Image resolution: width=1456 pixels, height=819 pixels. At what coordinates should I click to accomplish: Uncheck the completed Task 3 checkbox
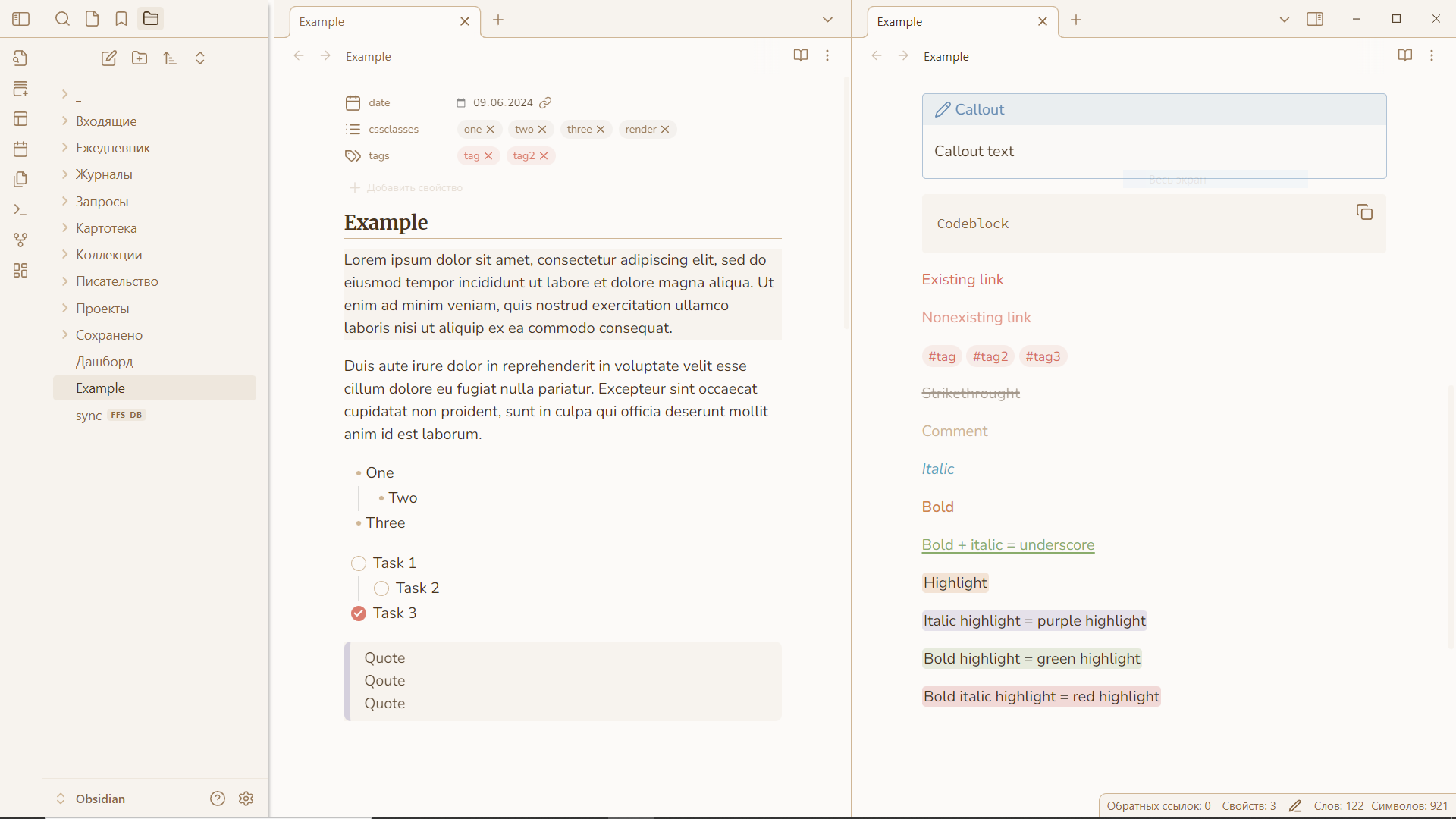[x=359, y=613]
